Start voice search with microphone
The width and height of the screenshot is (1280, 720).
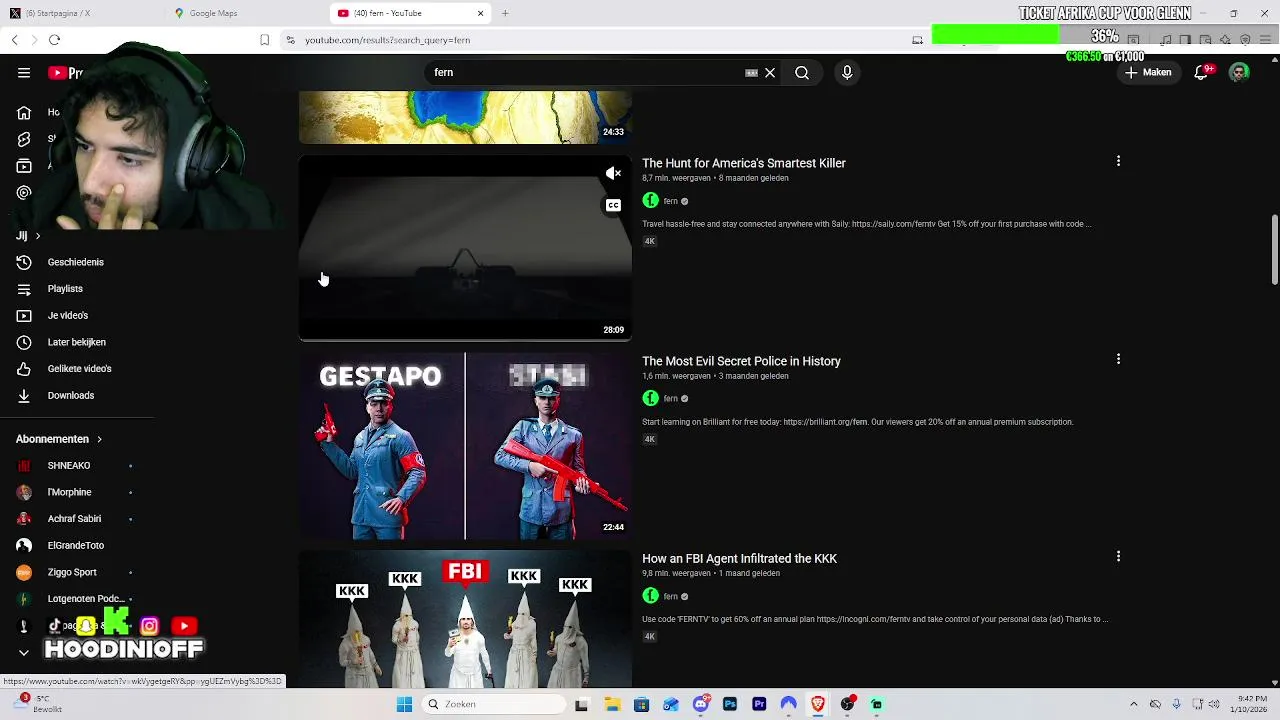coord(847,72)
